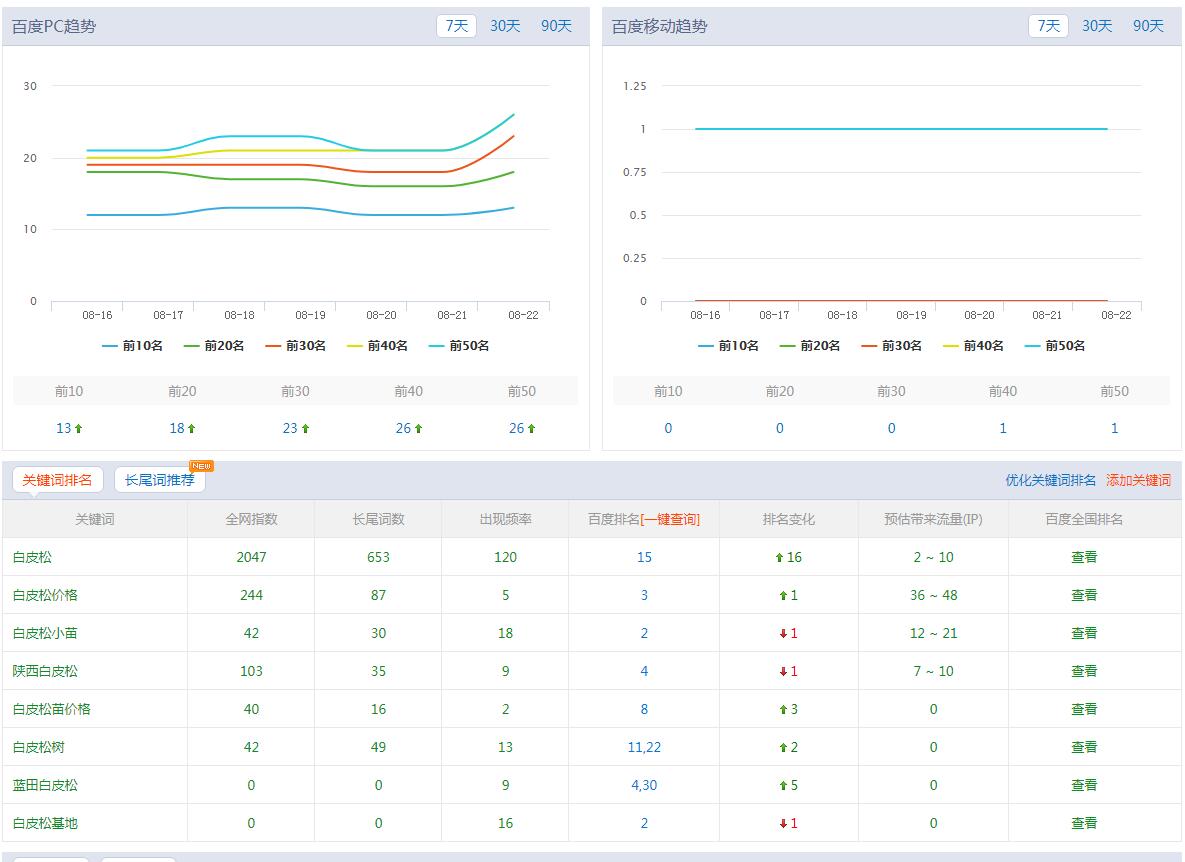Select 90天 range for 百度PC趋势
Image resolution: width=1185 pixels, height=862 pixels.
pyautogui.click(x=556, y=26)
